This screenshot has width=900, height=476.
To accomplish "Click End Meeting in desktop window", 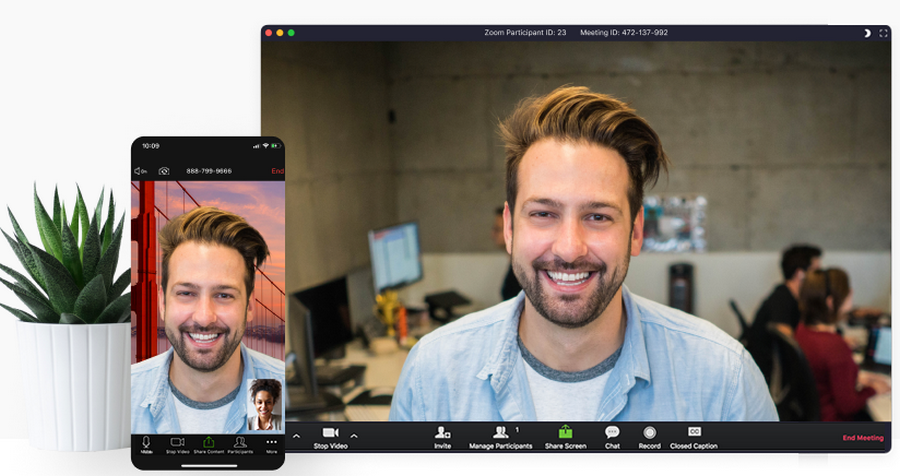I will tap(863, 438).
